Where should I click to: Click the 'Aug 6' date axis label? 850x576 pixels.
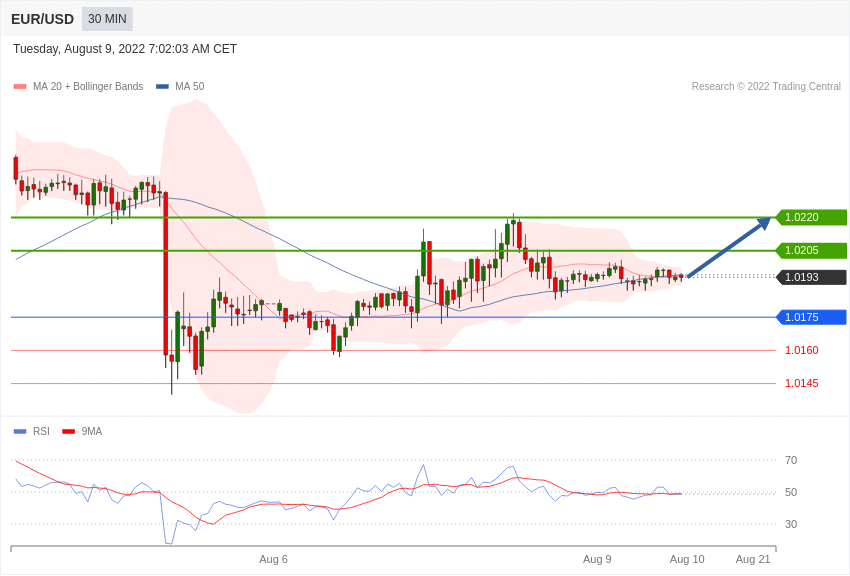[x=273, y=559]
